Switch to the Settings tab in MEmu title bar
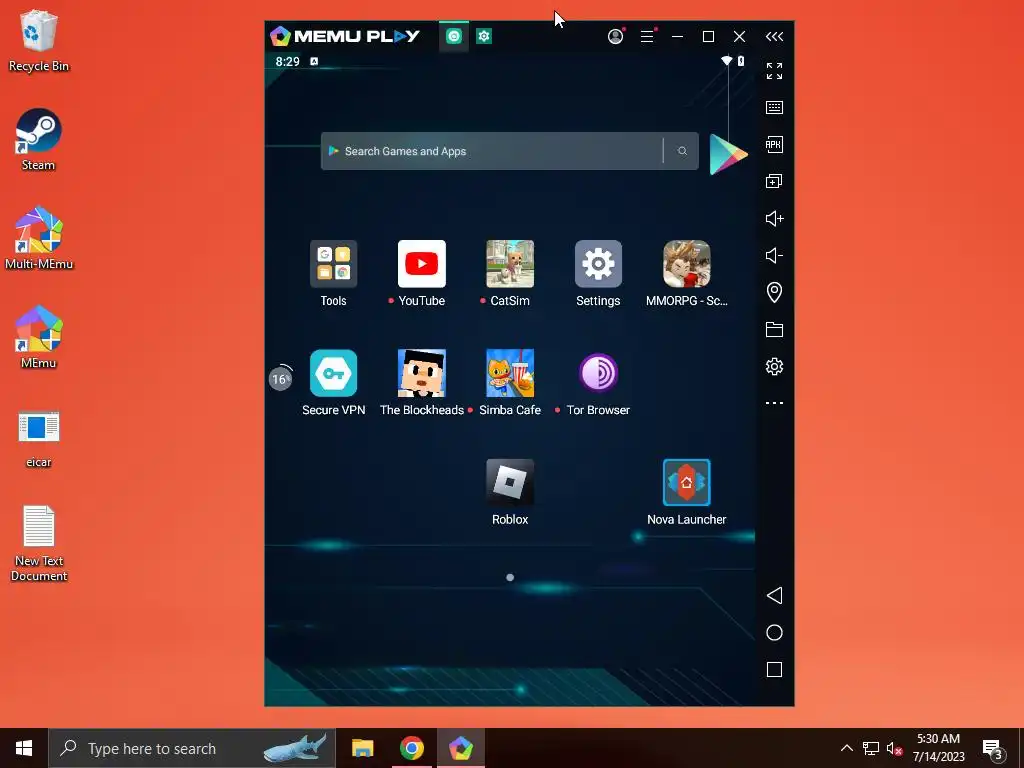This screenshot has height=768, width=1024. [x=483, y=37]
